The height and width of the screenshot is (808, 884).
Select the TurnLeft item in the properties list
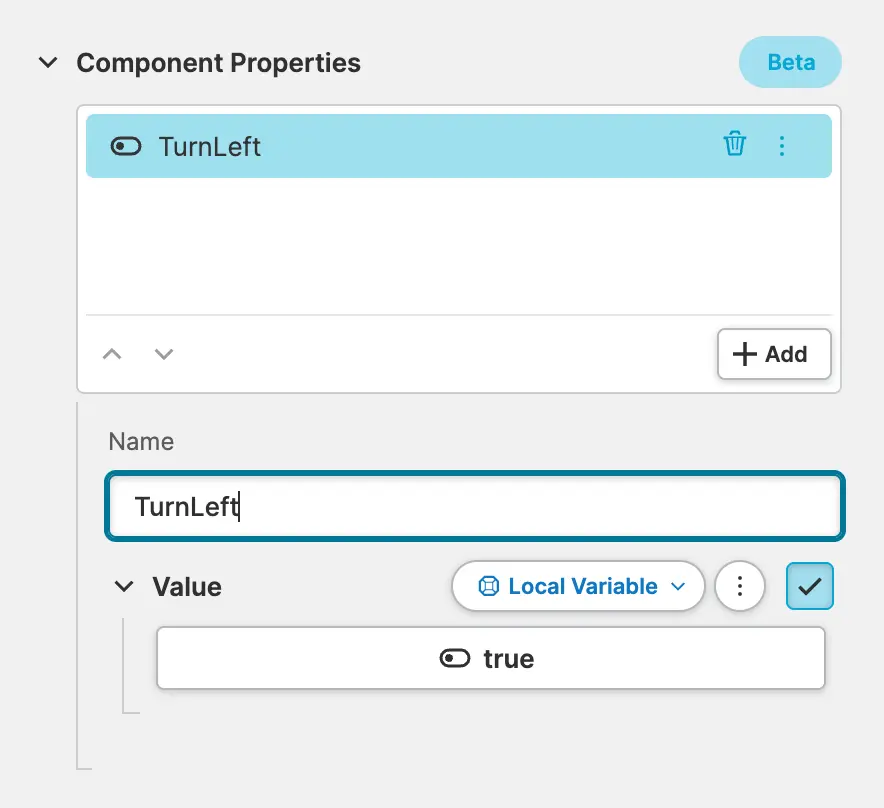400,146
